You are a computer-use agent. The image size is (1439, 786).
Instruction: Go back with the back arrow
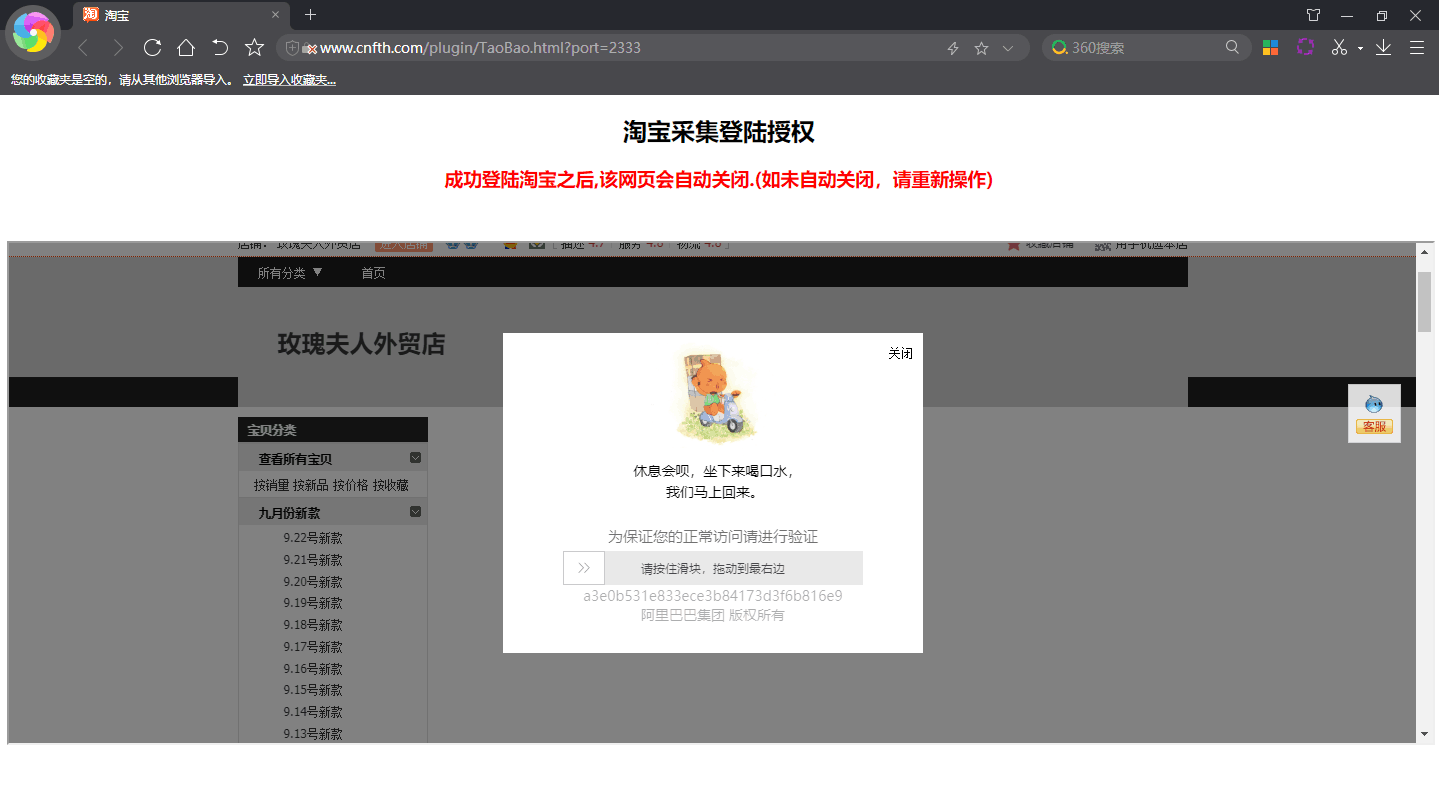[x=83, y=48]
